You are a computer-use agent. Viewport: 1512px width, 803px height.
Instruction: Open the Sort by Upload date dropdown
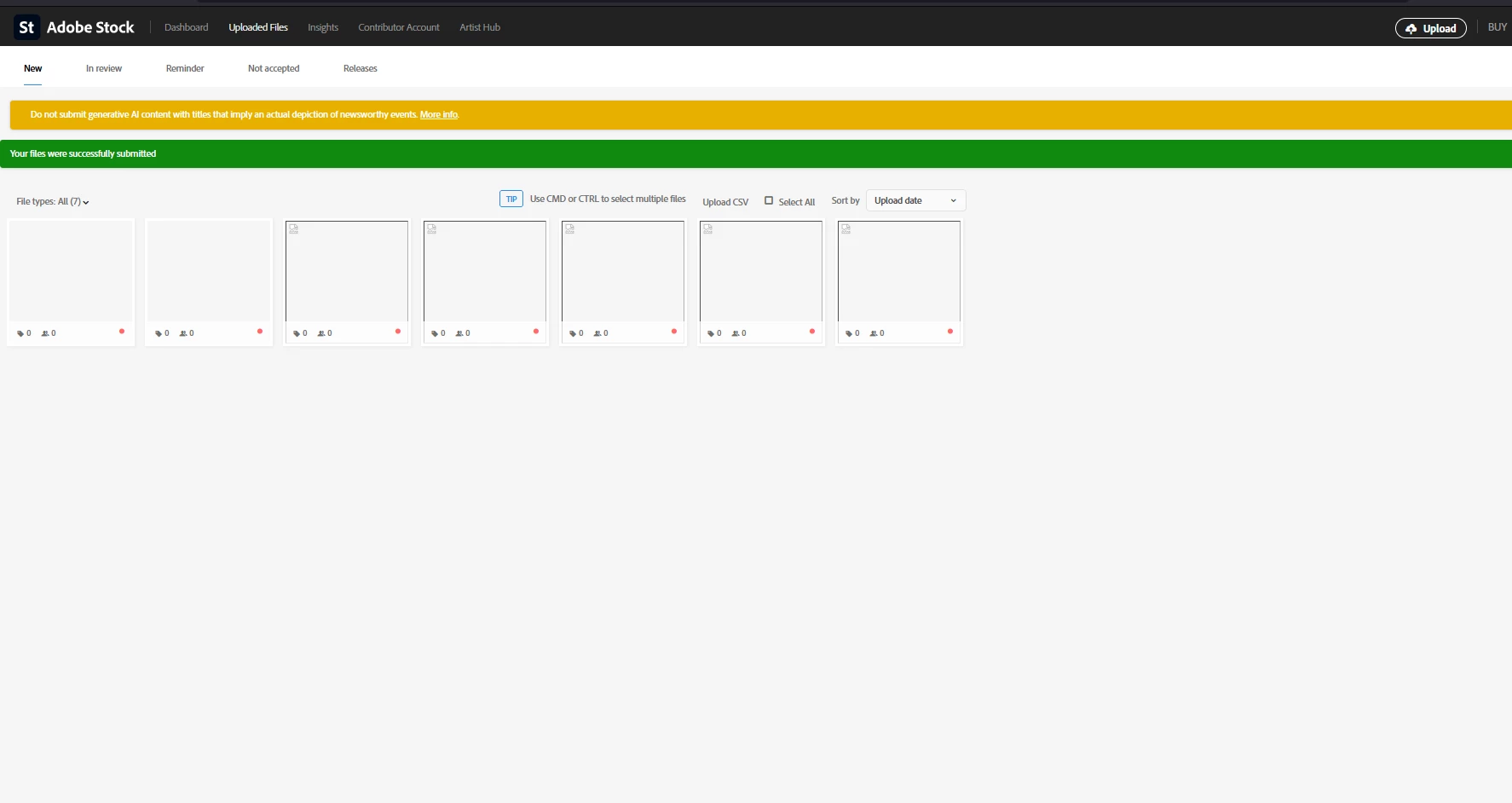[x=915, y=200]
